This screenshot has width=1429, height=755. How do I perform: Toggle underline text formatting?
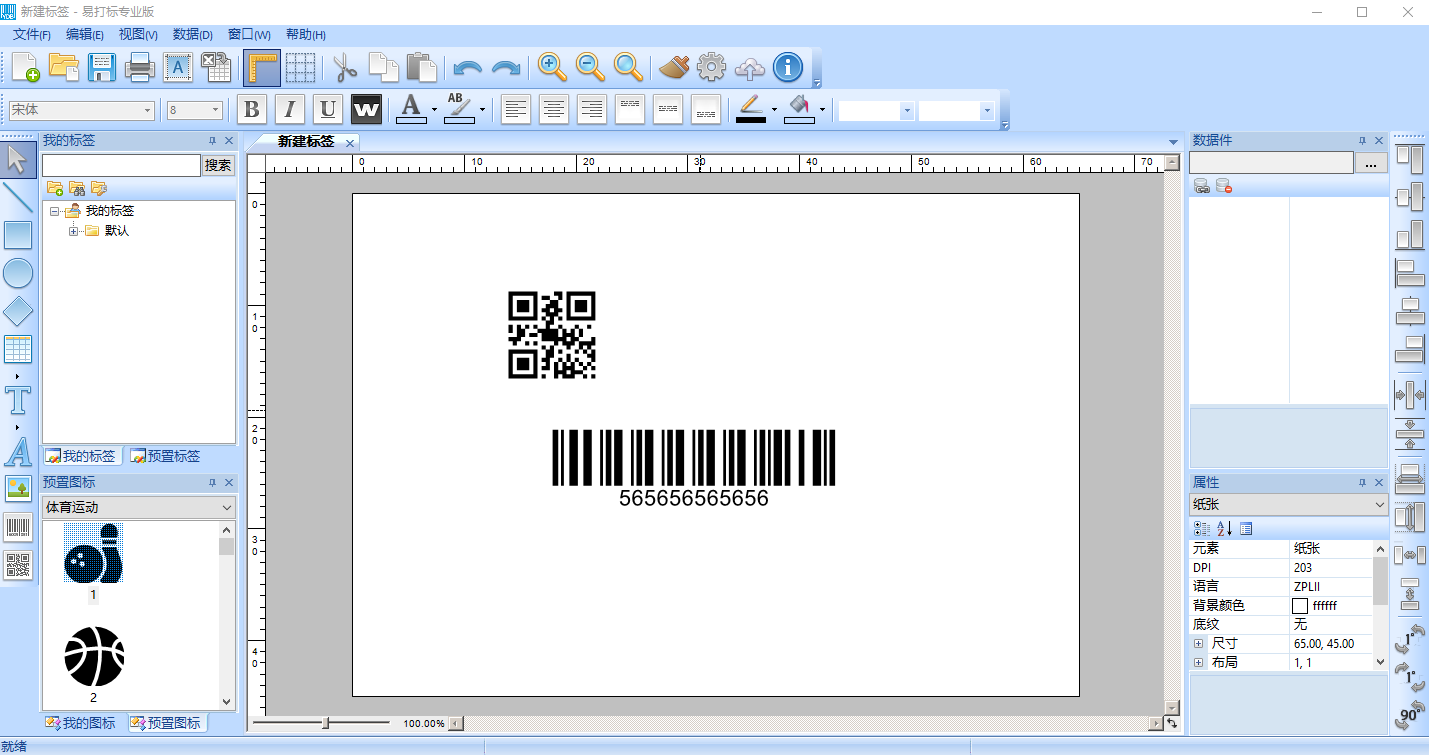pyautogui.click(x=328, y=109)
